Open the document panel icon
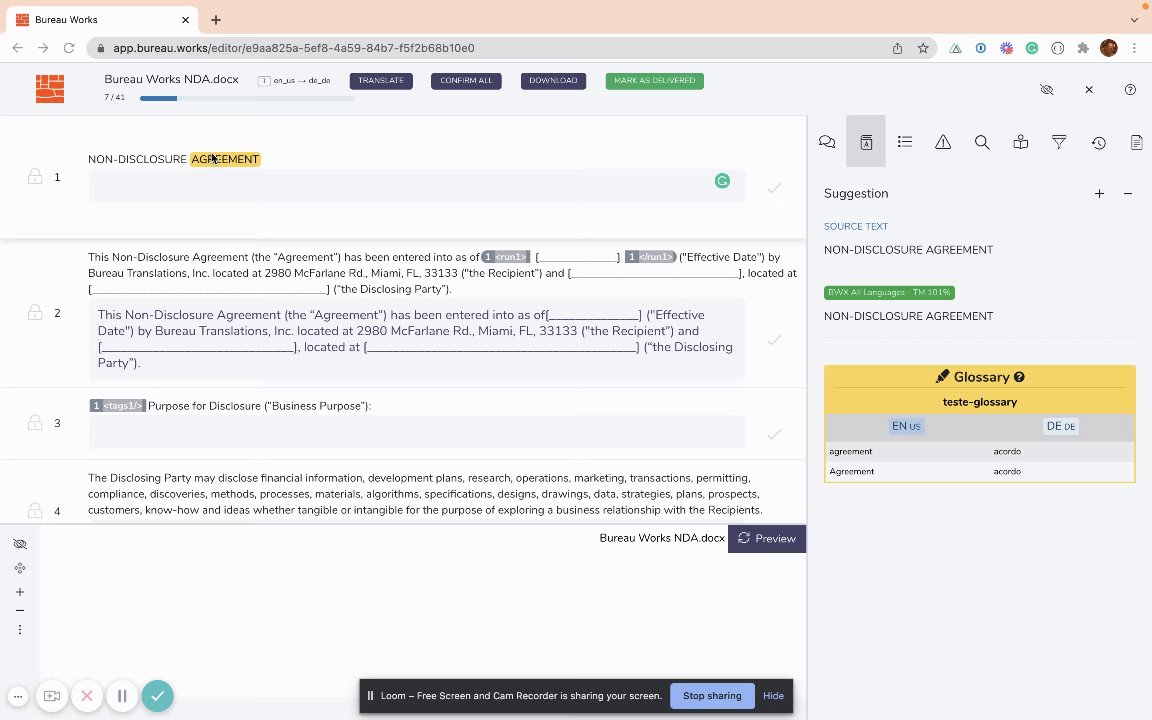Viewport: 1152px width, 720px height. coord(1137,142)
